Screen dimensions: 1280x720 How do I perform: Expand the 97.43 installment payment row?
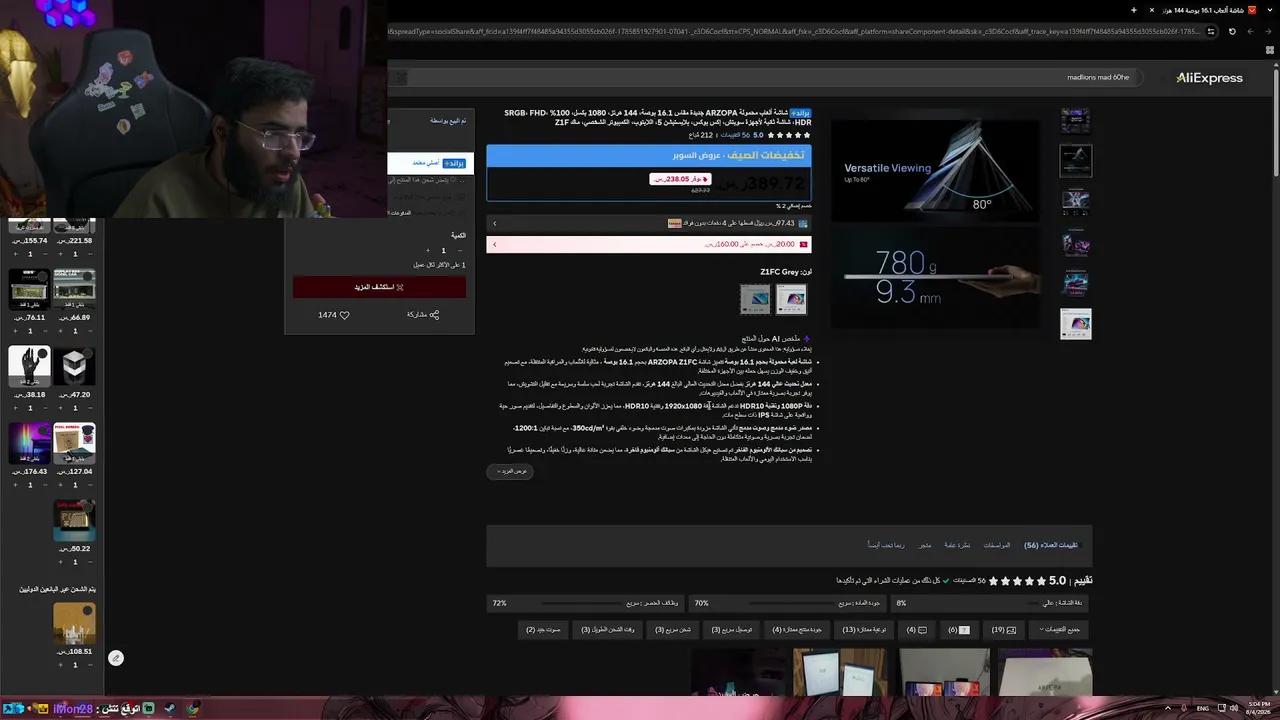(649, 223)
